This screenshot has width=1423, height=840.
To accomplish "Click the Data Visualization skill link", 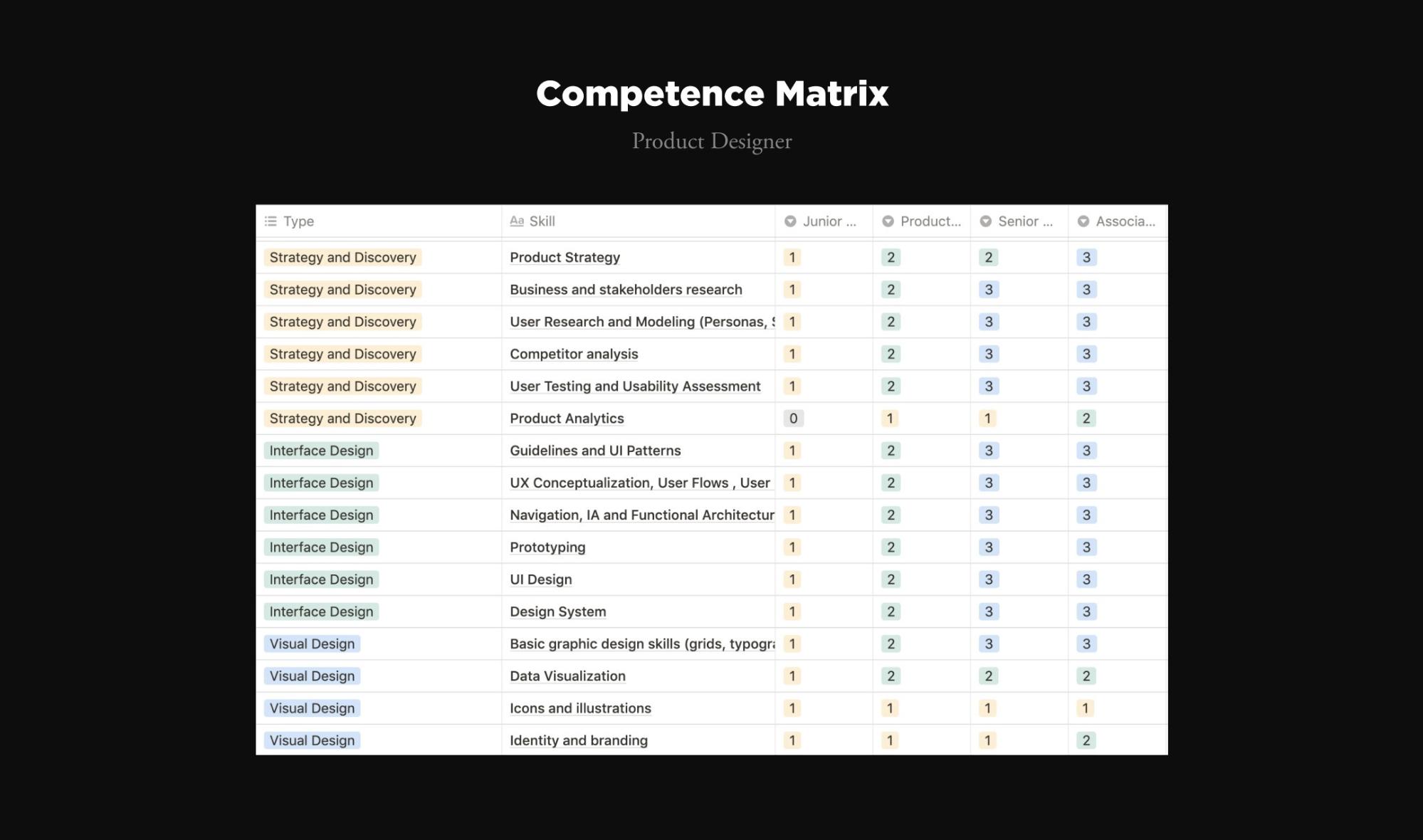I will pos(567,676).
